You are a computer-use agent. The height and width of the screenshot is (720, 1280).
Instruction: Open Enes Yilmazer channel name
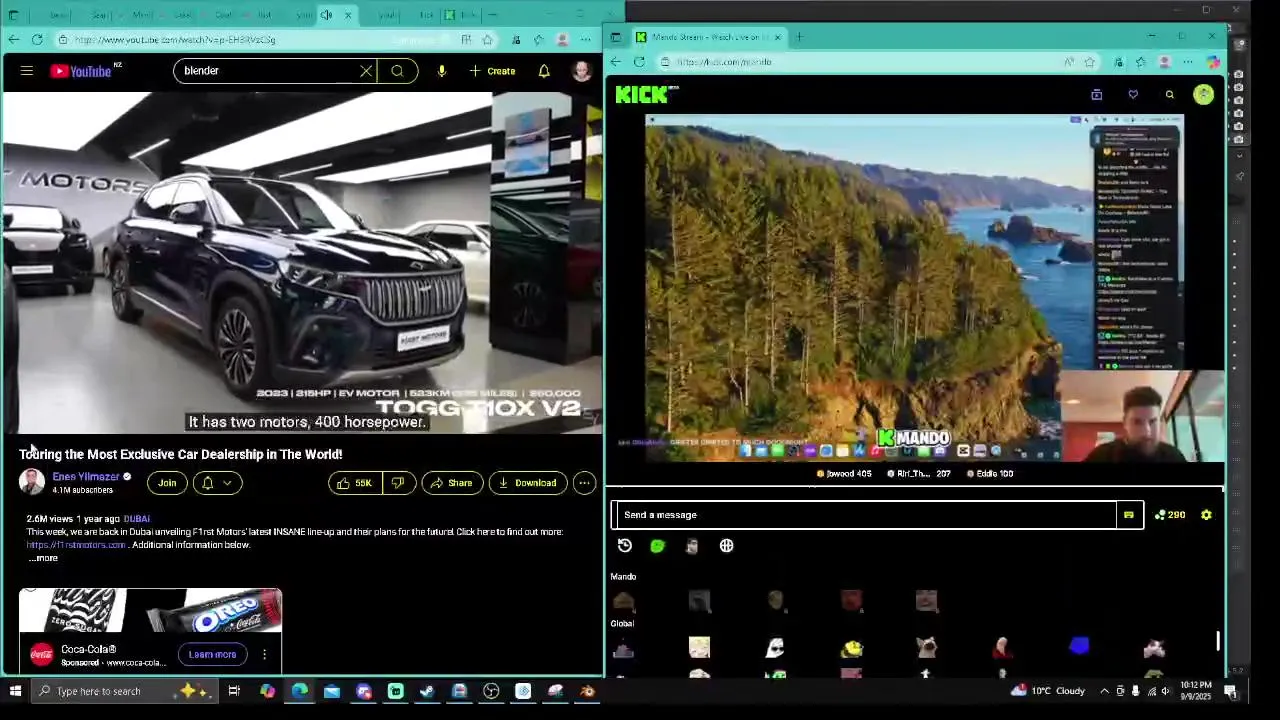[x=86, y=477]
